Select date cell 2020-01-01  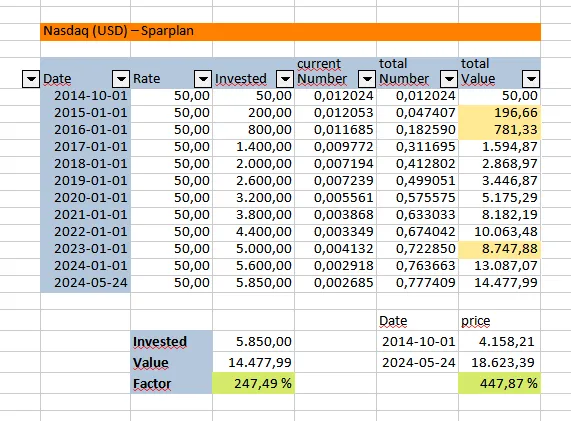(x=85, y=198)
